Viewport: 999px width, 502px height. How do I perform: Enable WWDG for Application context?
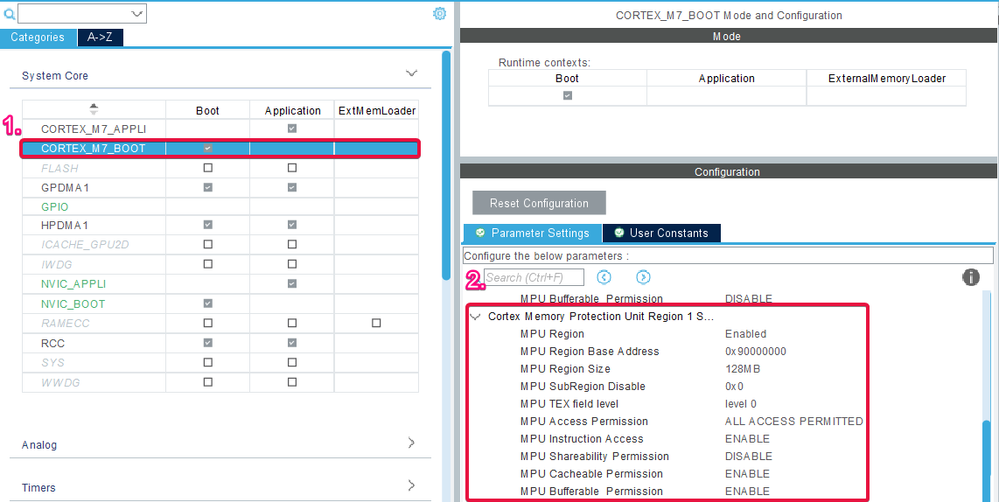point(292,382)
